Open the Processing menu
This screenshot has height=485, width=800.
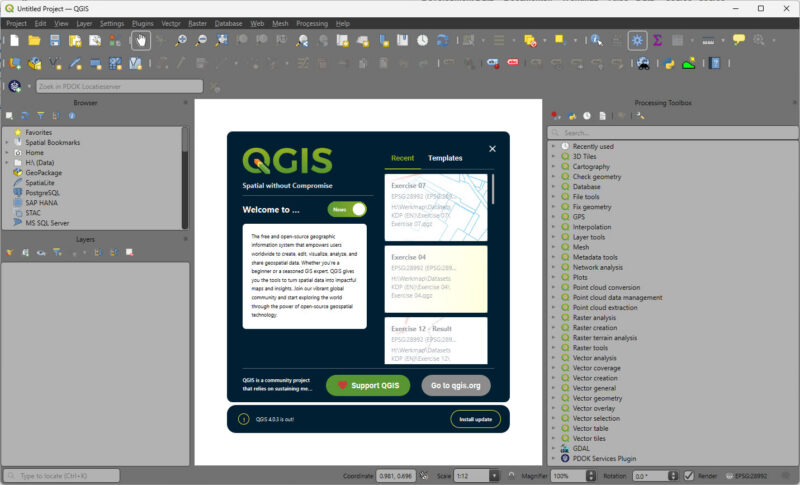tap(312, 23)
